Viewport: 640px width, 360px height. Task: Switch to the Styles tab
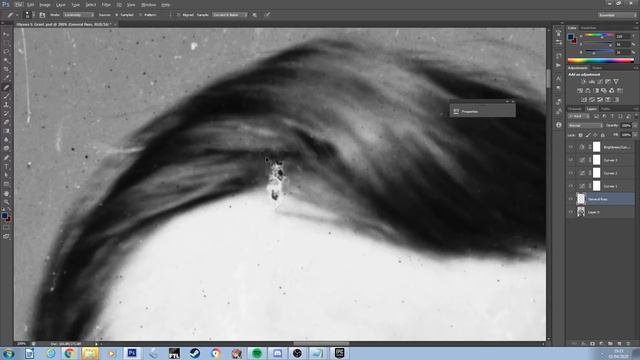(597, 68)
